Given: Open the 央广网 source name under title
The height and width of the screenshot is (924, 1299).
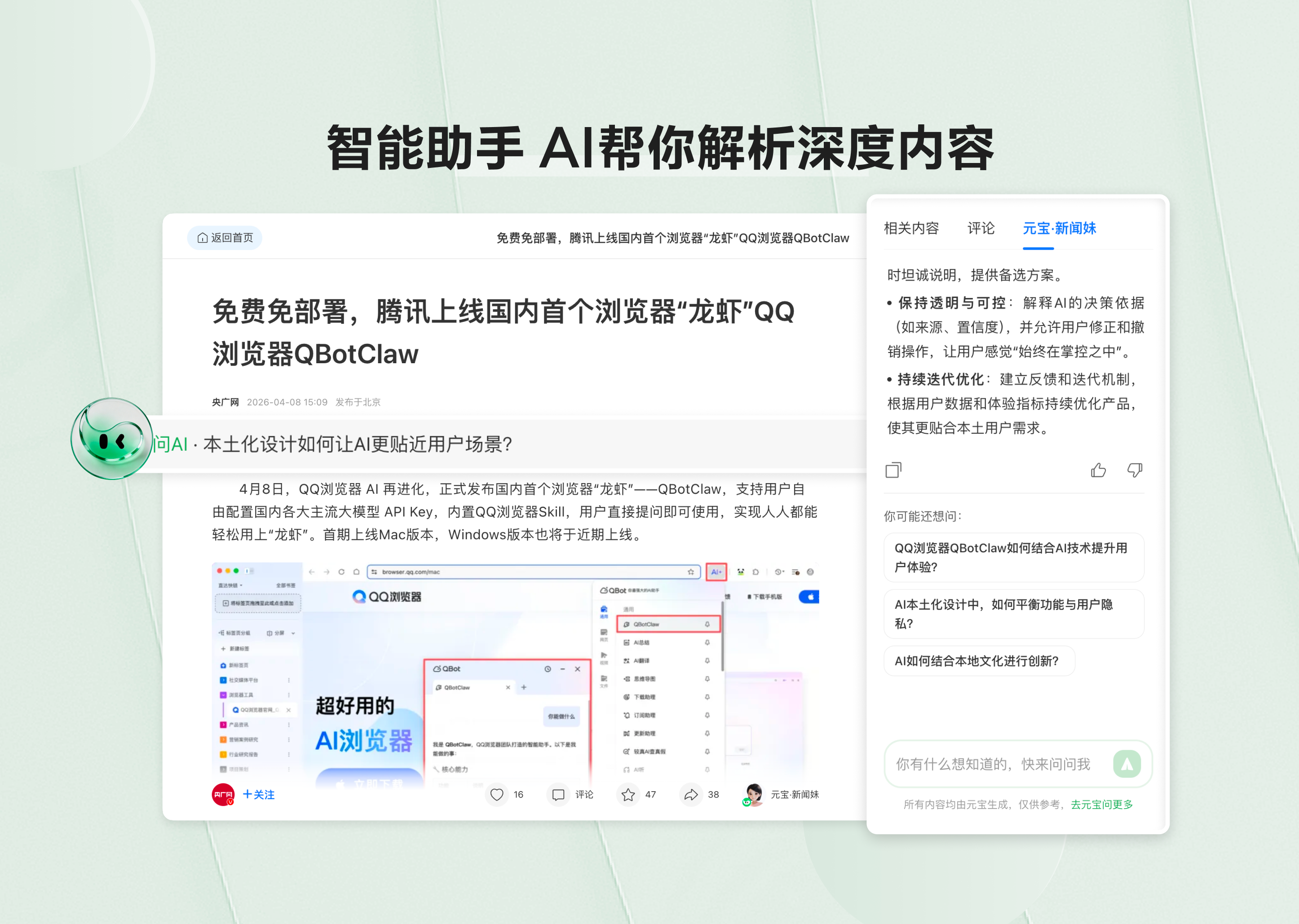Looking at the screenshot, I should click(225, 402).
